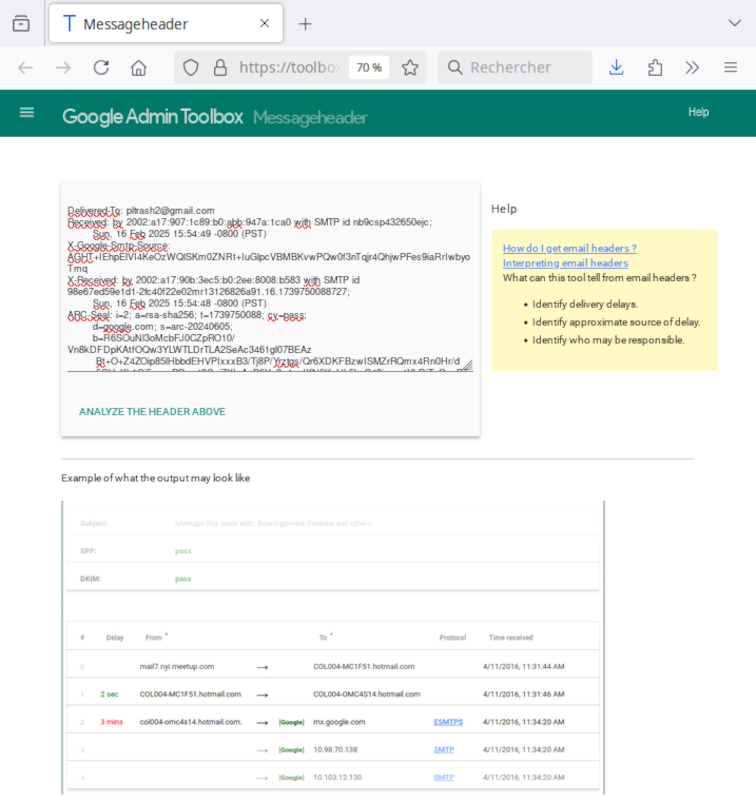Screen dimensions: 756x802
Task: Reset the 70 % zoom level
Action: [x=369, y=68]
